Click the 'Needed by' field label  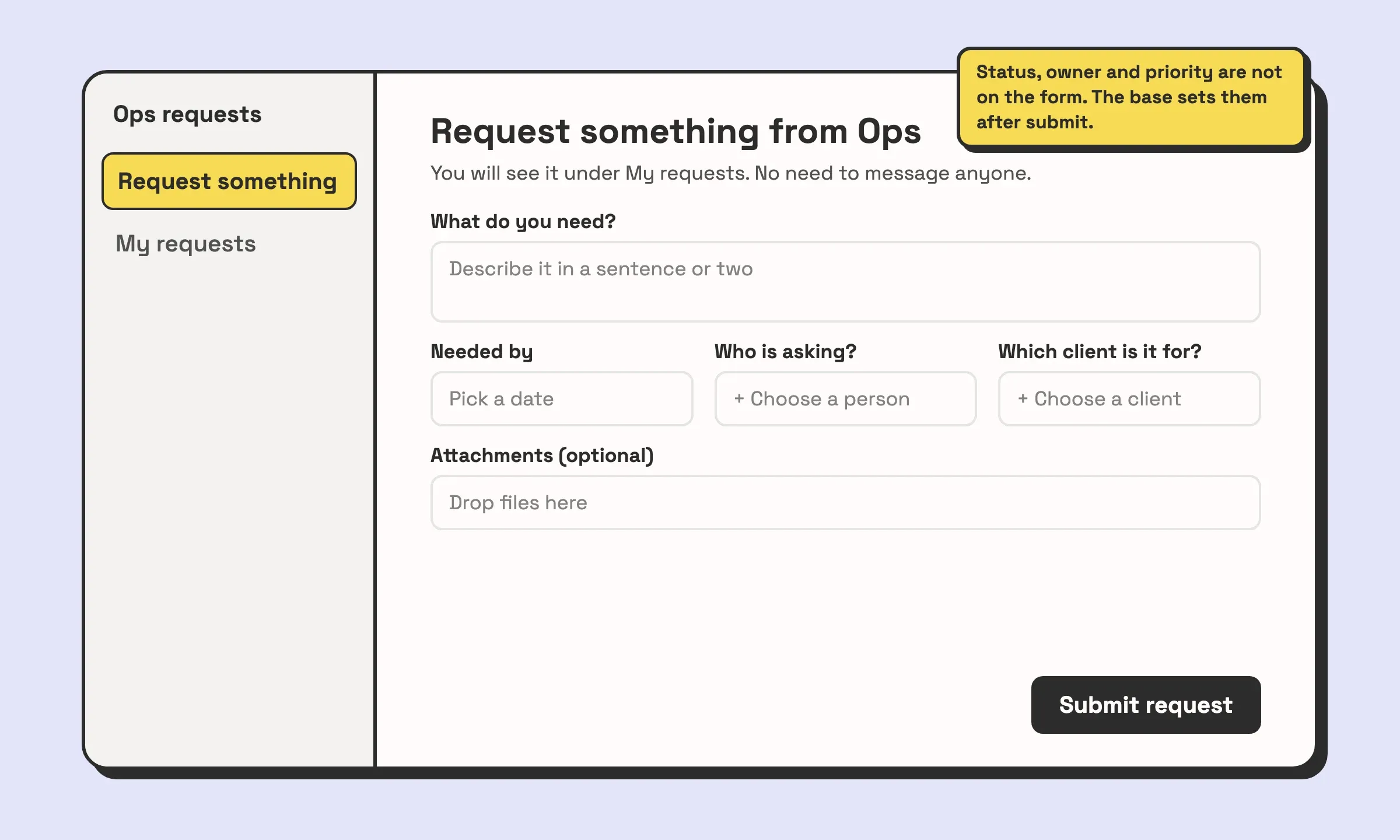coord(481,352)
